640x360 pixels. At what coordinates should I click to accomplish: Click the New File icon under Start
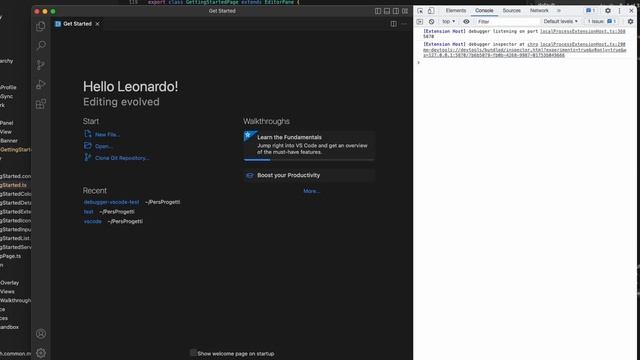coord(88,134)
